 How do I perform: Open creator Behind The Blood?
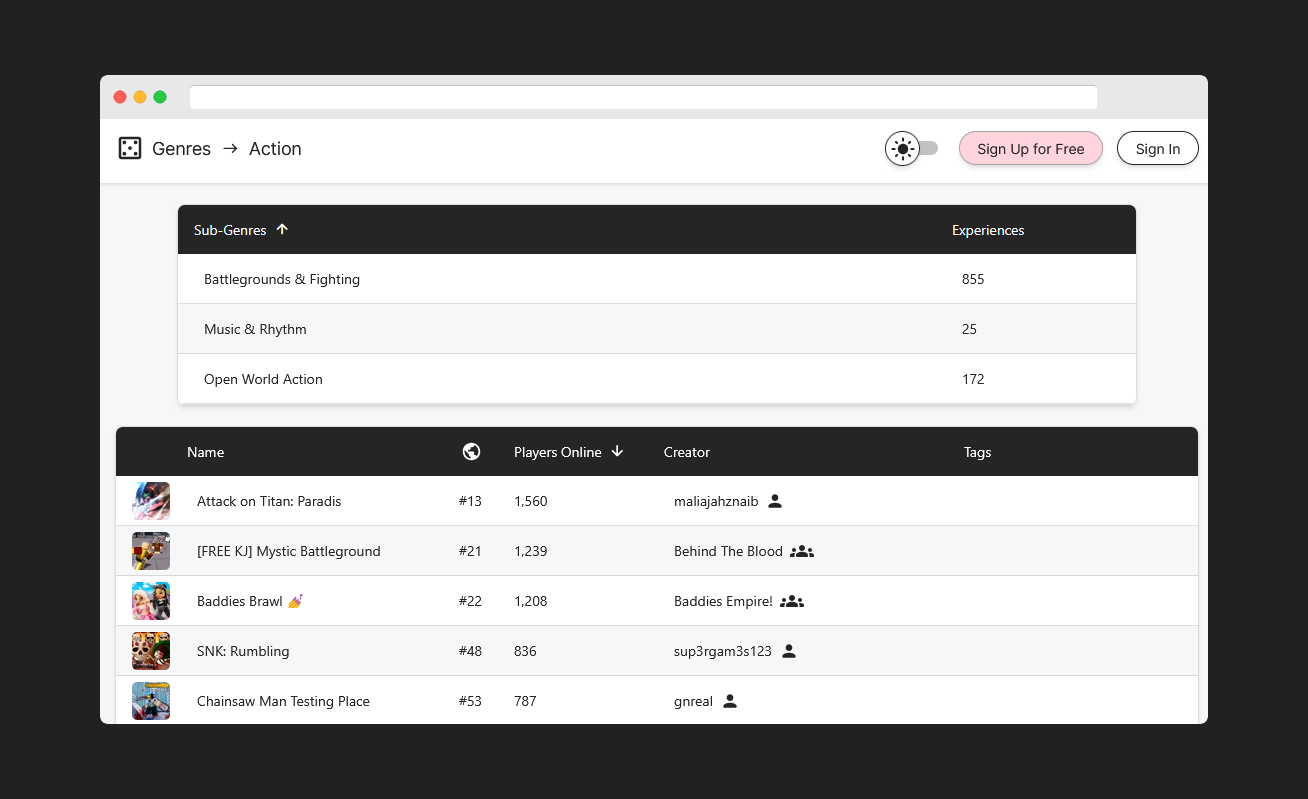point(728,551)
